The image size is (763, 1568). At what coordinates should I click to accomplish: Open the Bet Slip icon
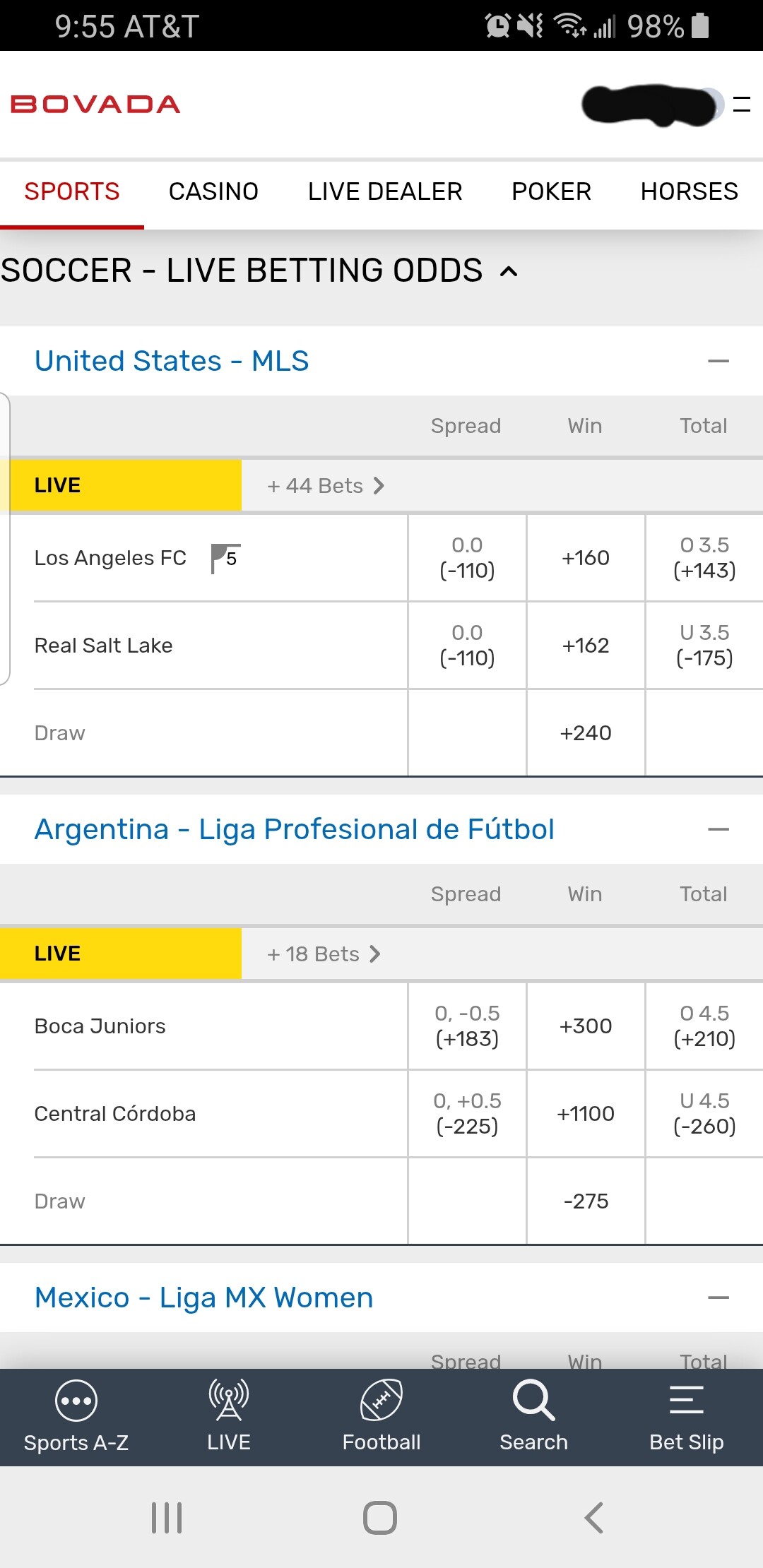tap(686, 1401)
